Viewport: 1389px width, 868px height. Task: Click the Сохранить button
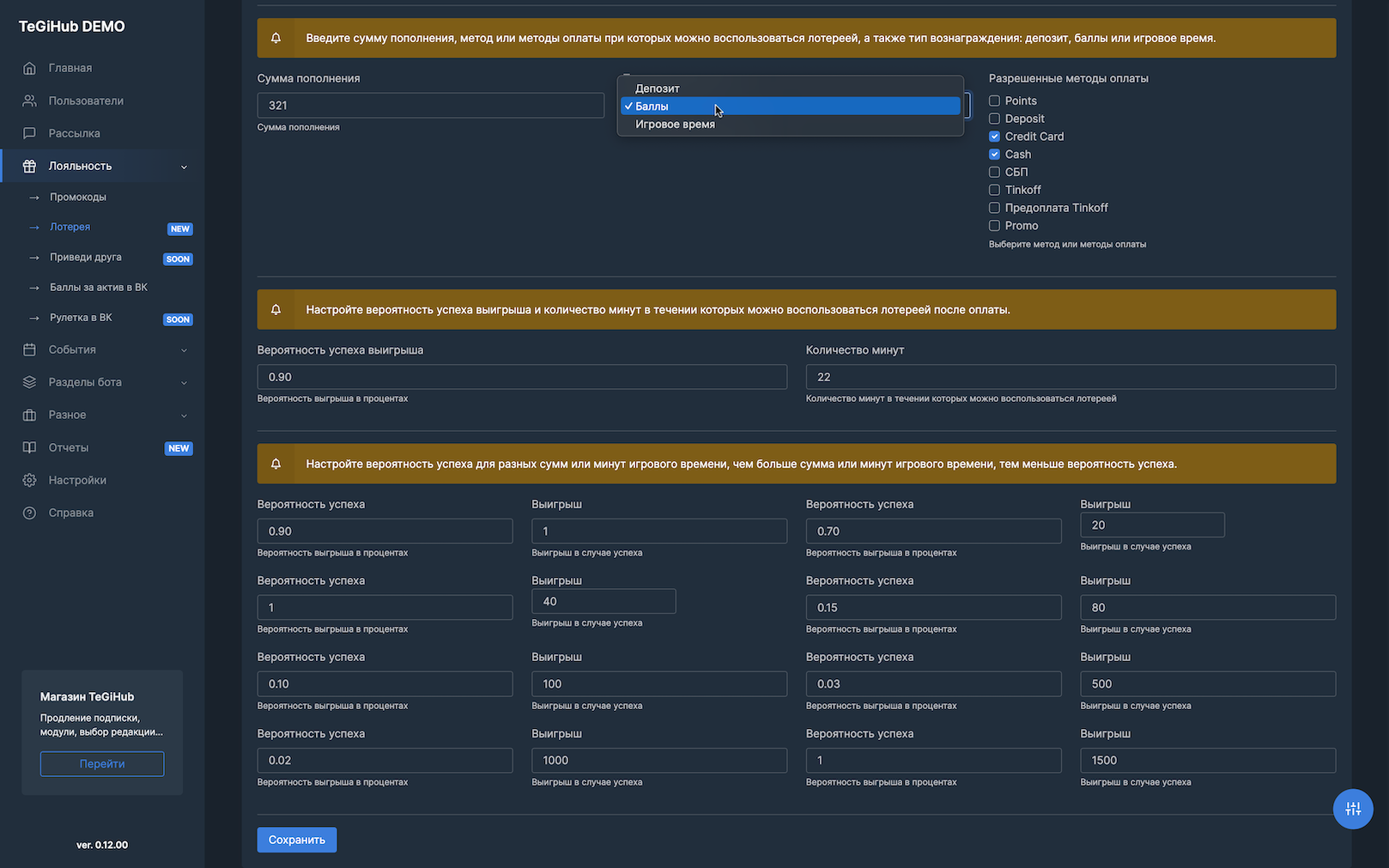click(x=297, y=840)
